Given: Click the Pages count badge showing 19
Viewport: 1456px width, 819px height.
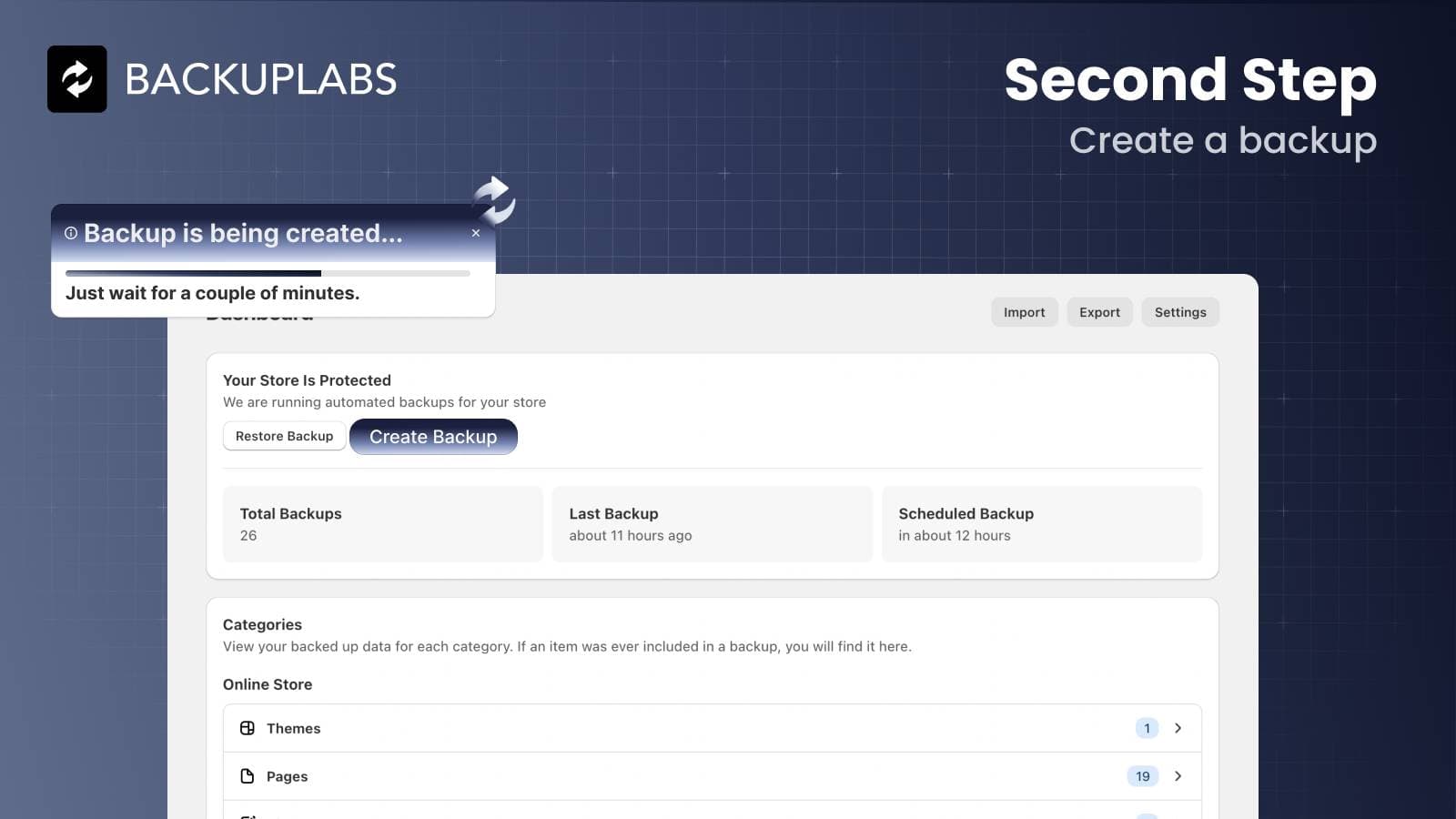Looking at the screenshot, I should click(1143, 776).
